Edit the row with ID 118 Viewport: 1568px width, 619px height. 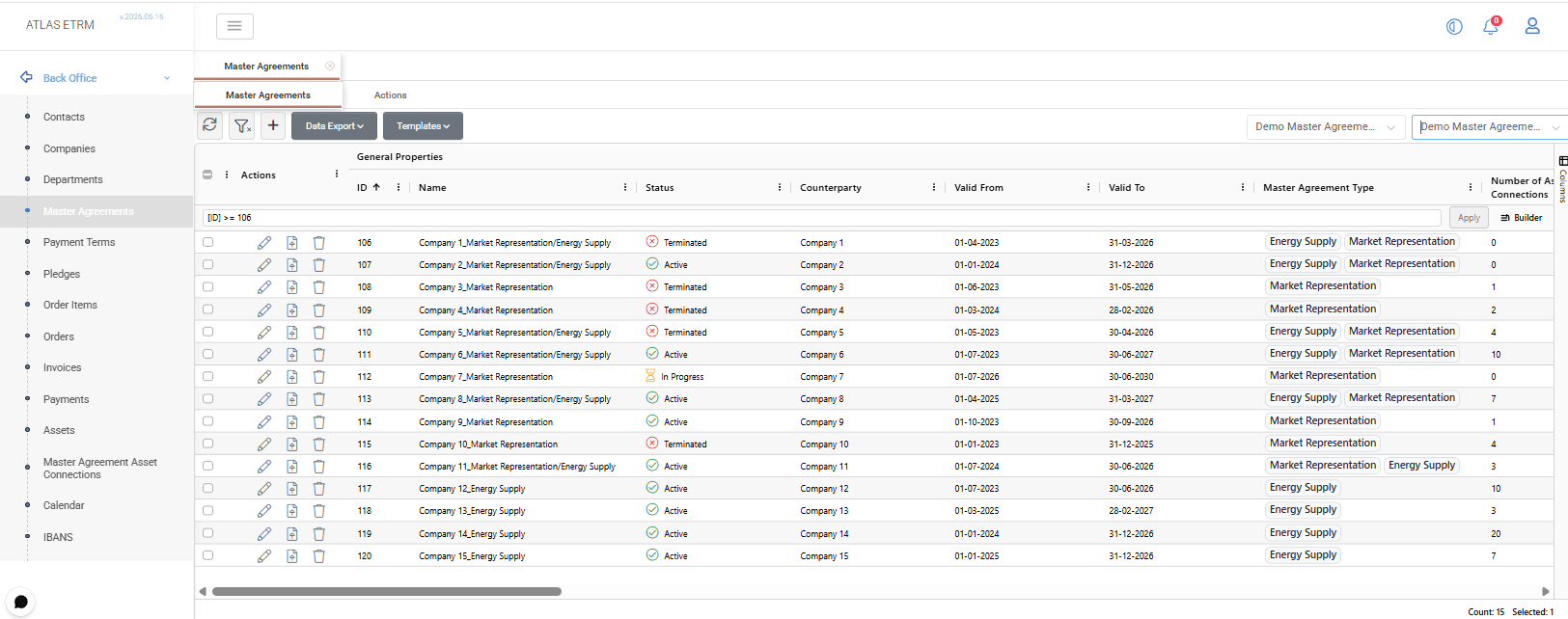click(x=264, y=511)
